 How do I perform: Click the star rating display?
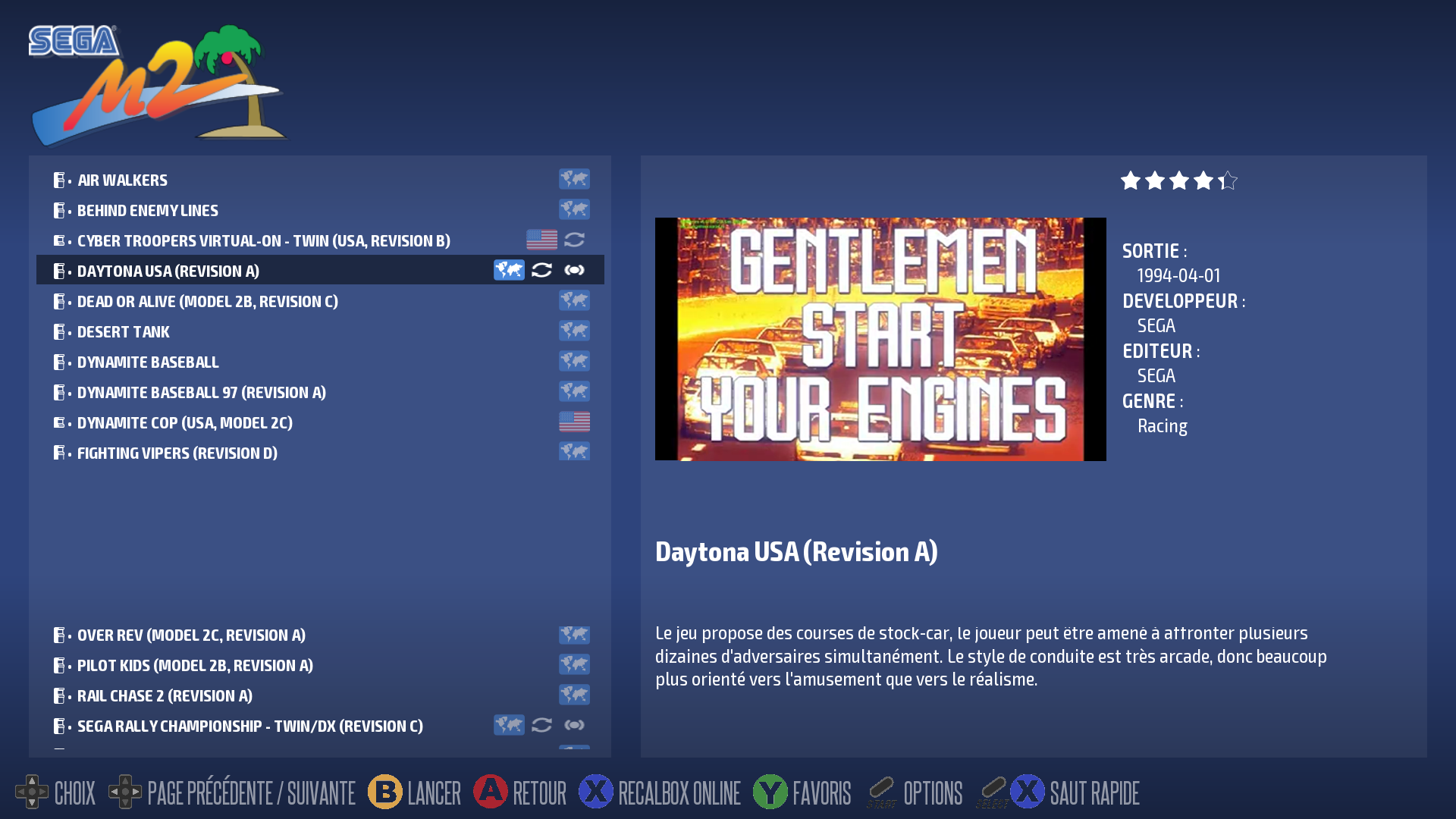coord(1178,180)
